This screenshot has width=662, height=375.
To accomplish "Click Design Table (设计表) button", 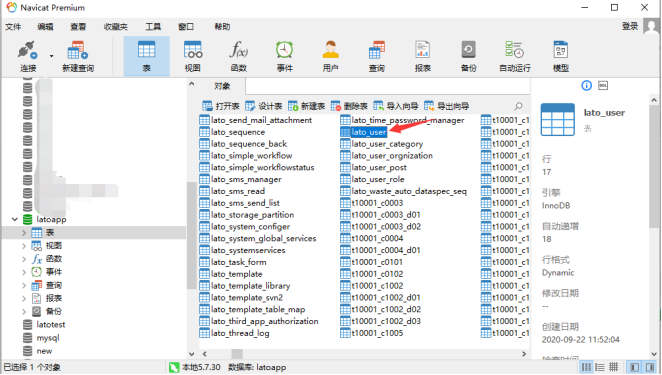I will point(264,106).
